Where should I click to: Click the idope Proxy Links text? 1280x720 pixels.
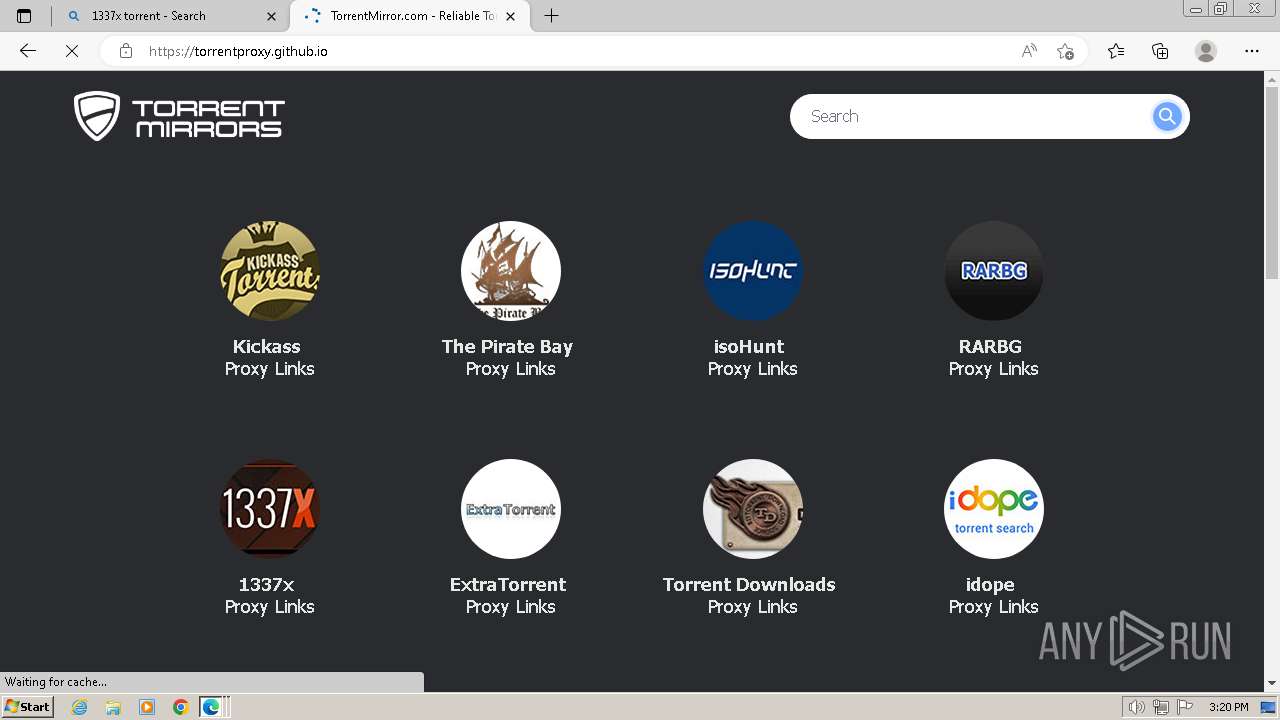(x=994, y=607)
